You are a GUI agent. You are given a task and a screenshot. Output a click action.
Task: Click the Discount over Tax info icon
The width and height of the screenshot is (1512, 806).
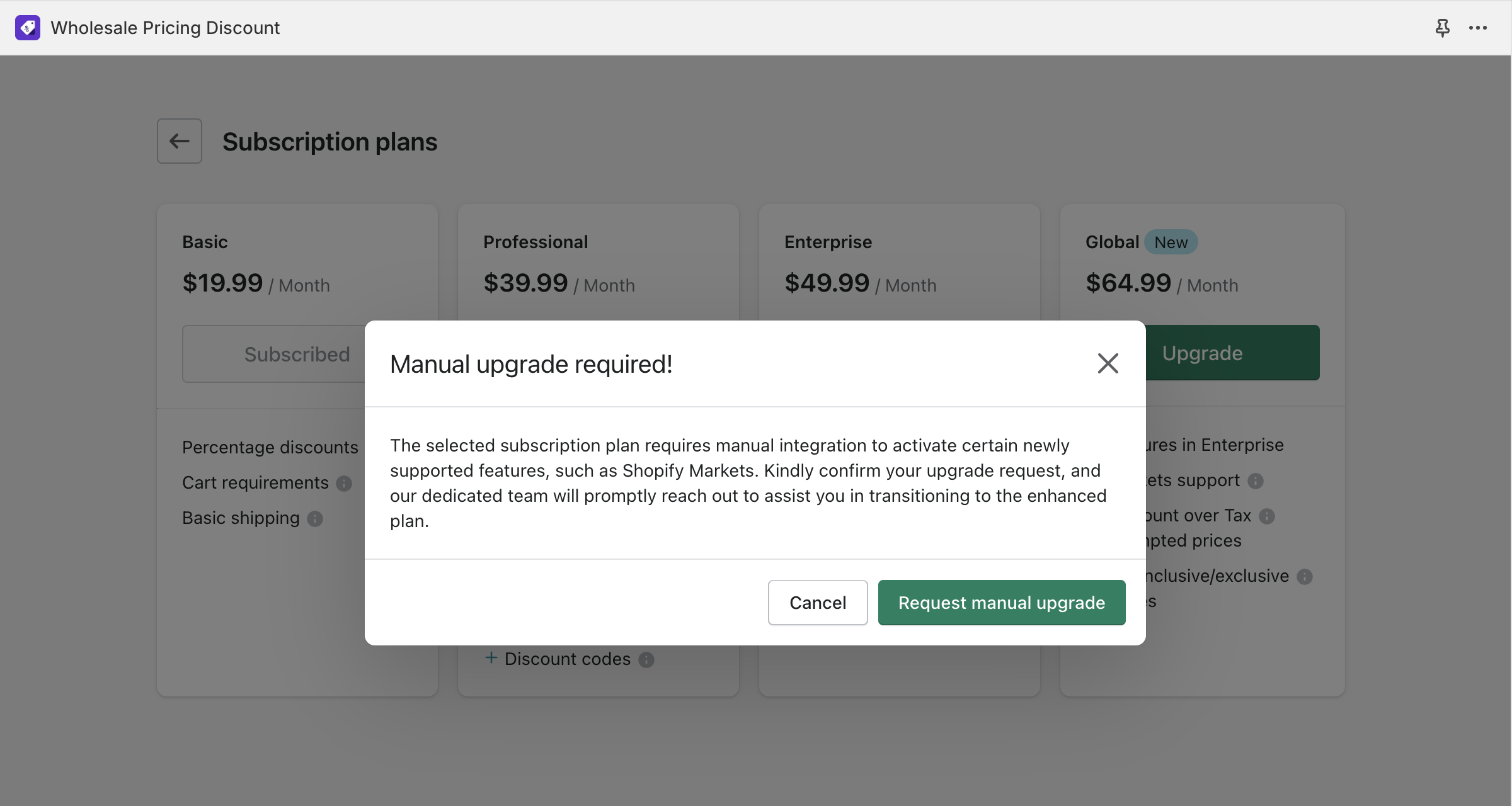pos(1267,516)
